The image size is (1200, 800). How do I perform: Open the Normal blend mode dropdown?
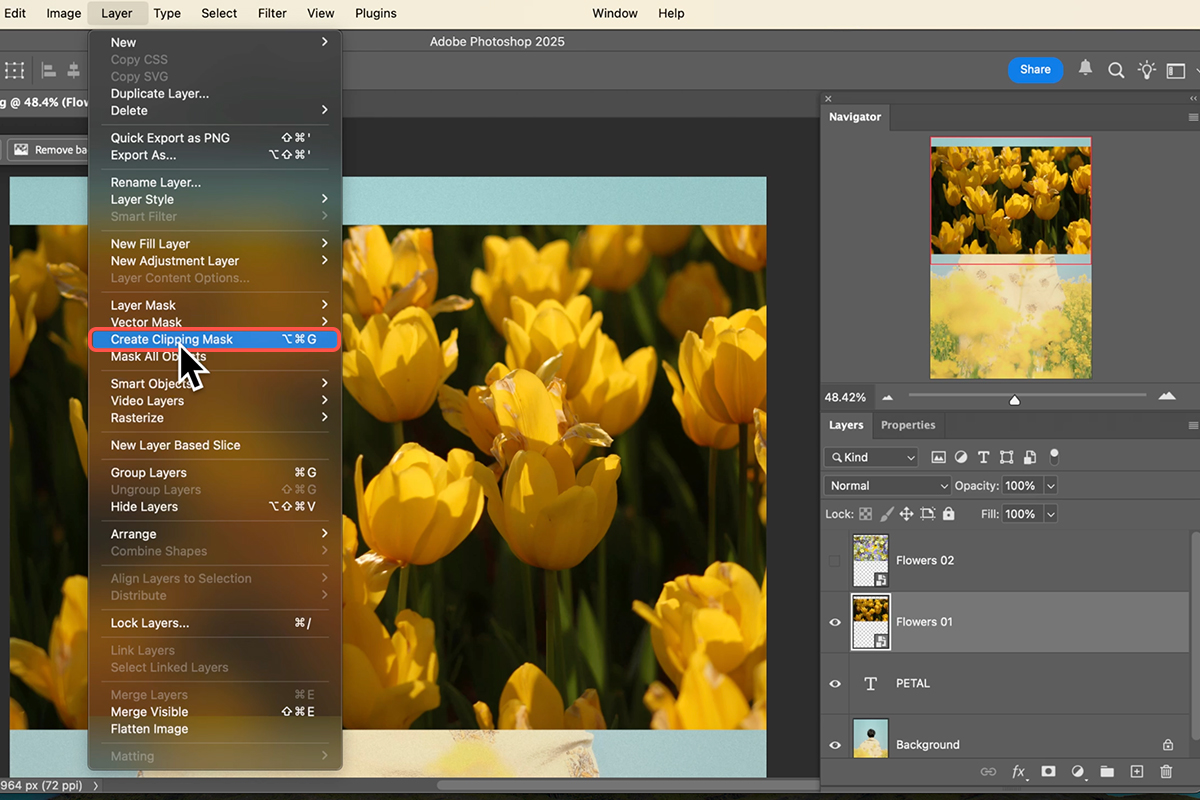[887, 486]
